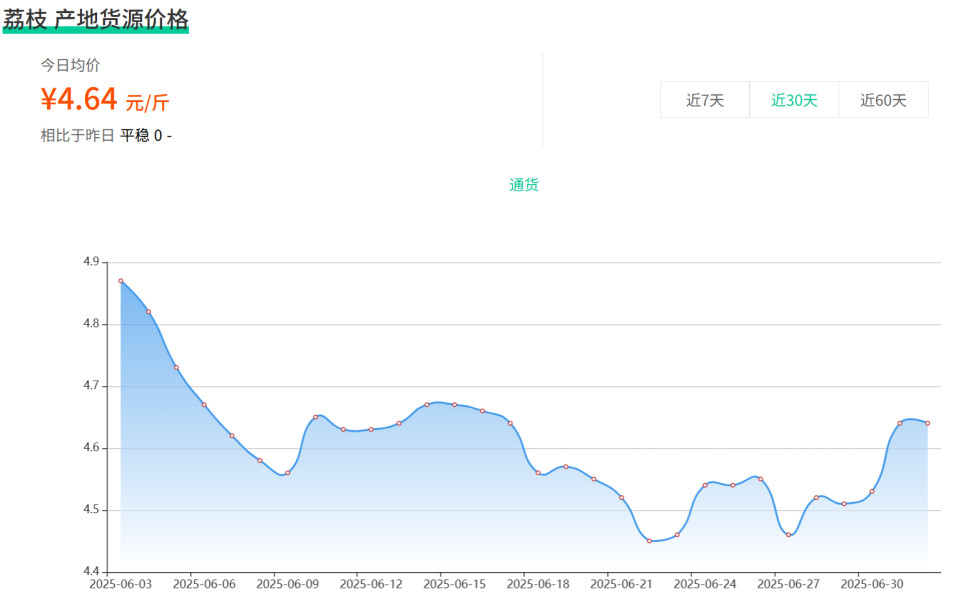Click the data point marker on 2025-06-15
The image size is (963, 602).
[455, 405]
